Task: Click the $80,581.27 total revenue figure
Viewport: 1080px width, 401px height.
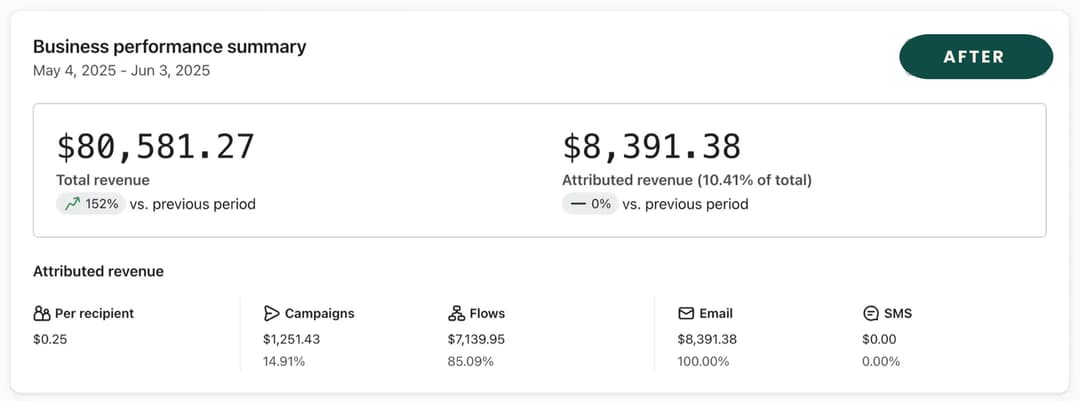Action: [156, 146]
